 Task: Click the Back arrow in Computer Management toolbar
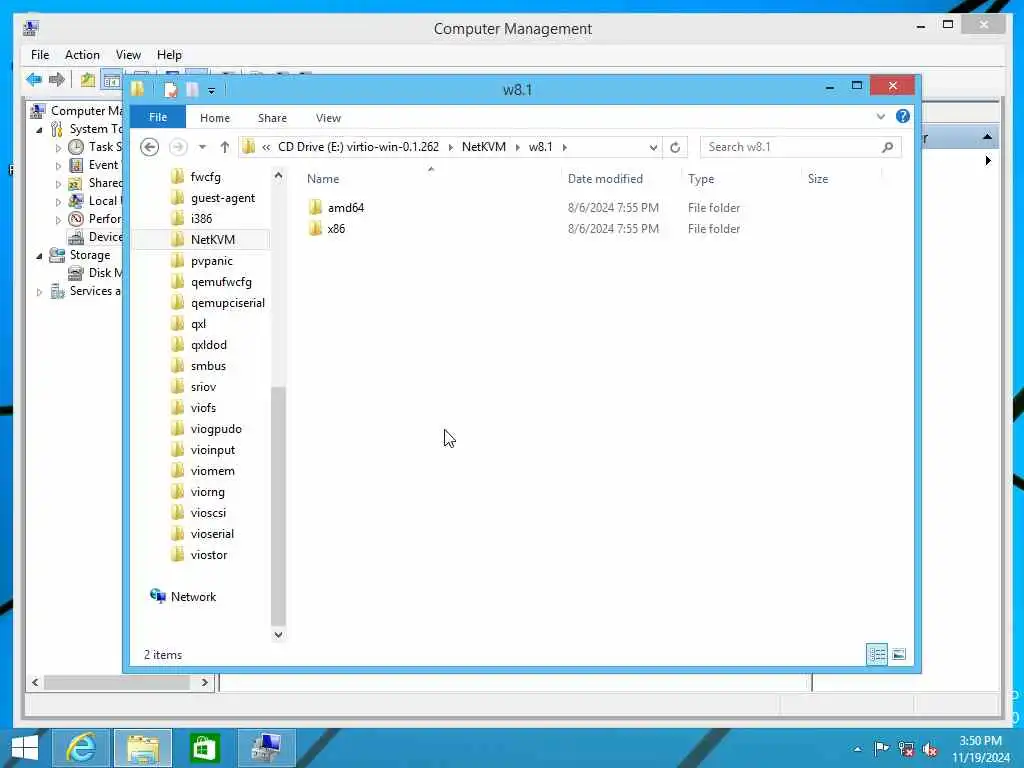pyautogui.click(x=34, y=80)
